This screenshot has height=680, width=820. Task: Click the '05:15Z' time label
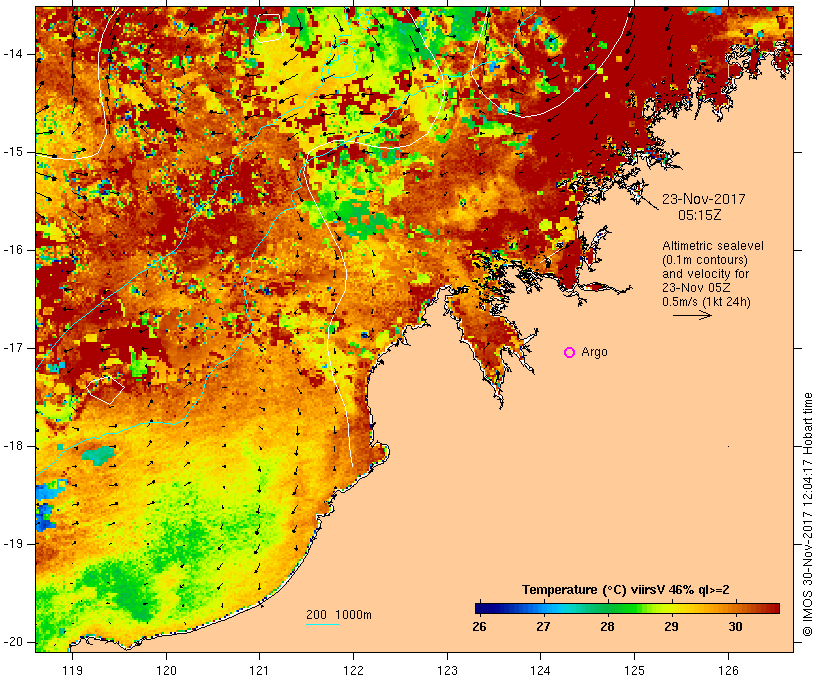point(700,215)
